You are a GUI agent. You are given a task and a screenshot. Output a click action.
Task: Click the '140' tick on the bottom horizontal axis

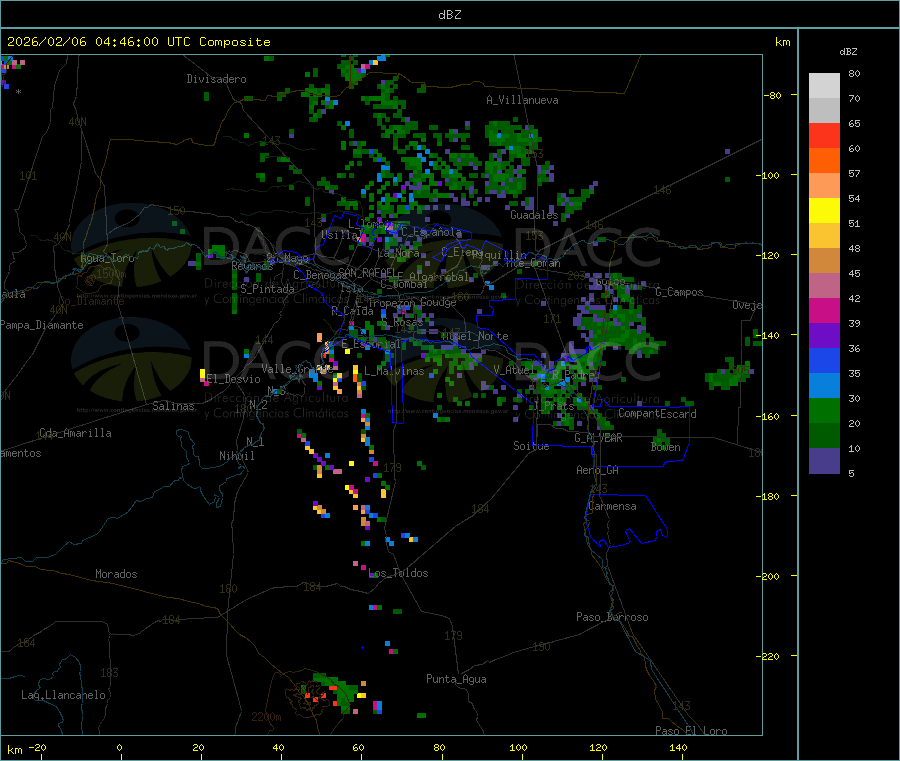point(678,747)
